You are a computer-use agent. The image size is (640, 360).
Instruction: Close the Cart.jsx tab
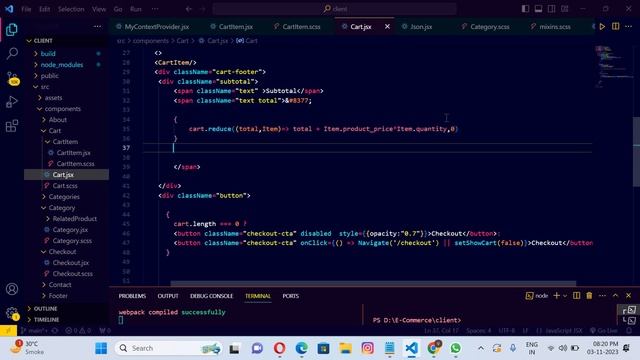click(x=387, y=27)
